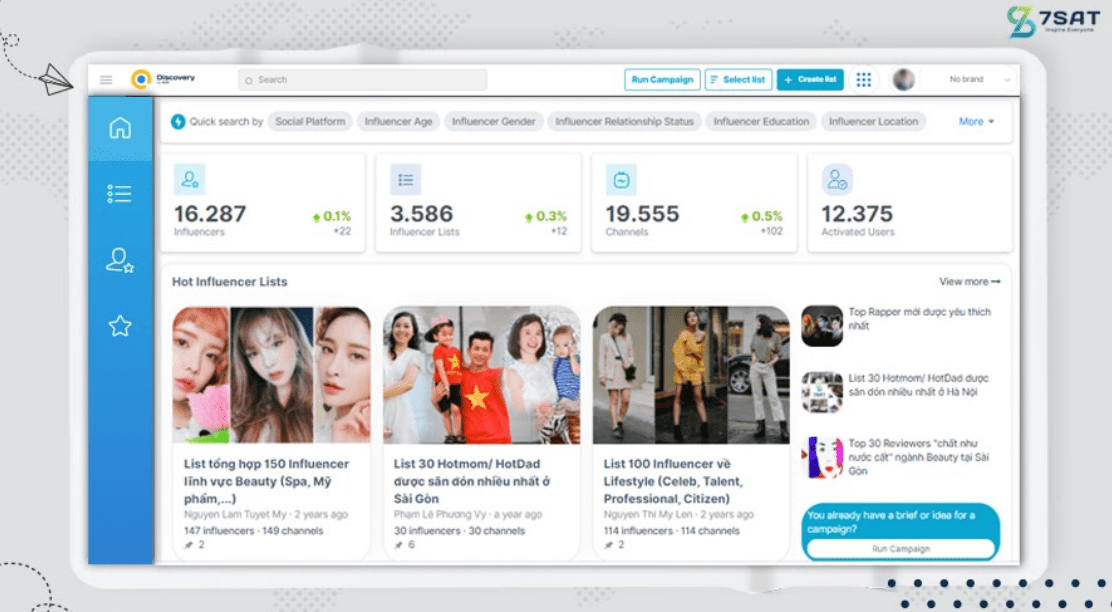Filter by Influencer Age
This screenshot has height=612, width=1112.
pyautogui.click(x=398, y=121)
